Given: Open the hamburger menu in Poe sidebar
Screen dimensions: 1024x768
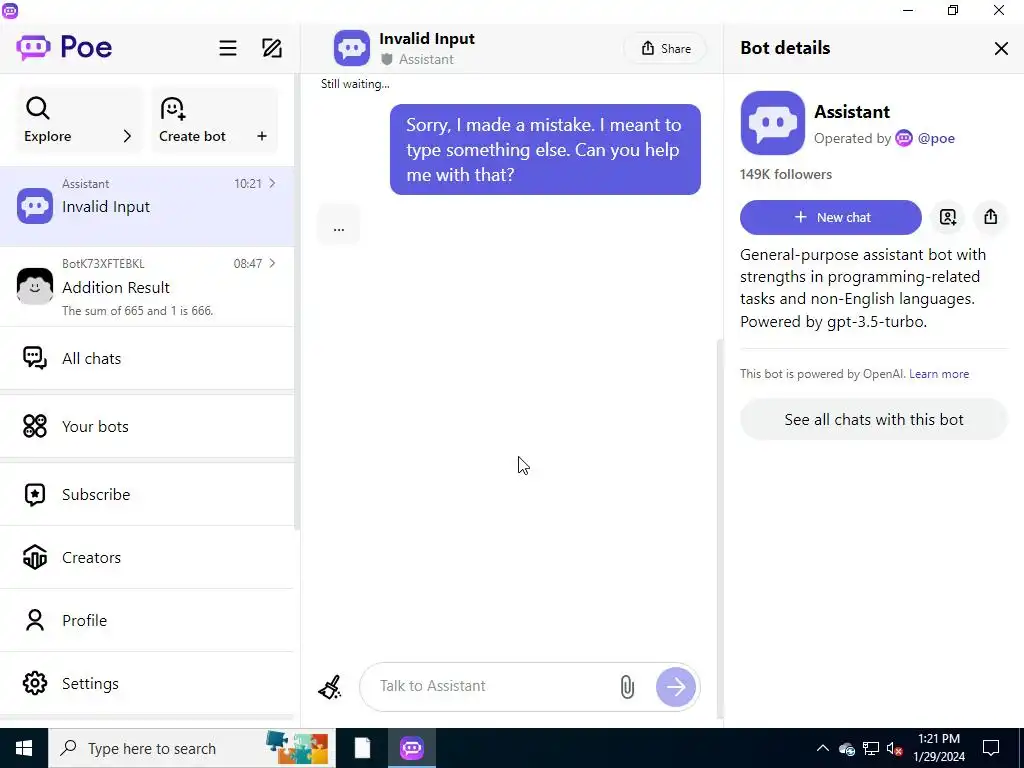Looking at the screenshot, I should 228,48.
